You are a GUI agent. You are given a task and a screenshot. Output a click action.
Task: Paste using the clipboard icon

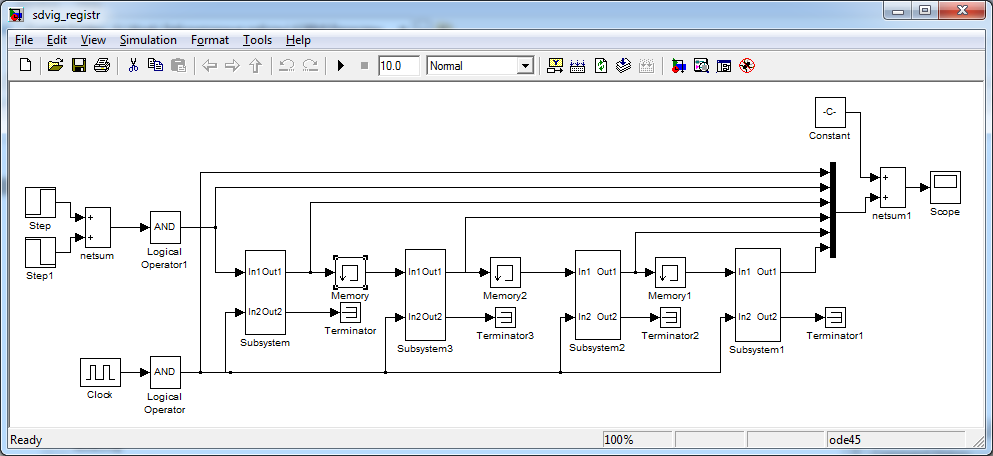point(179,65)
